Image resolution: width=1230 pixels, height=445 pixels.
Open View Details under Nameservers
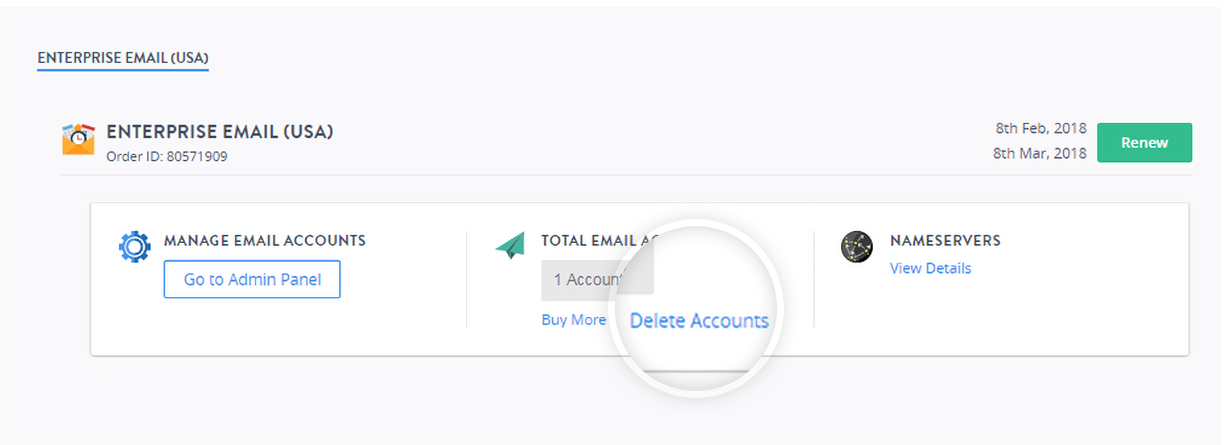930,268
